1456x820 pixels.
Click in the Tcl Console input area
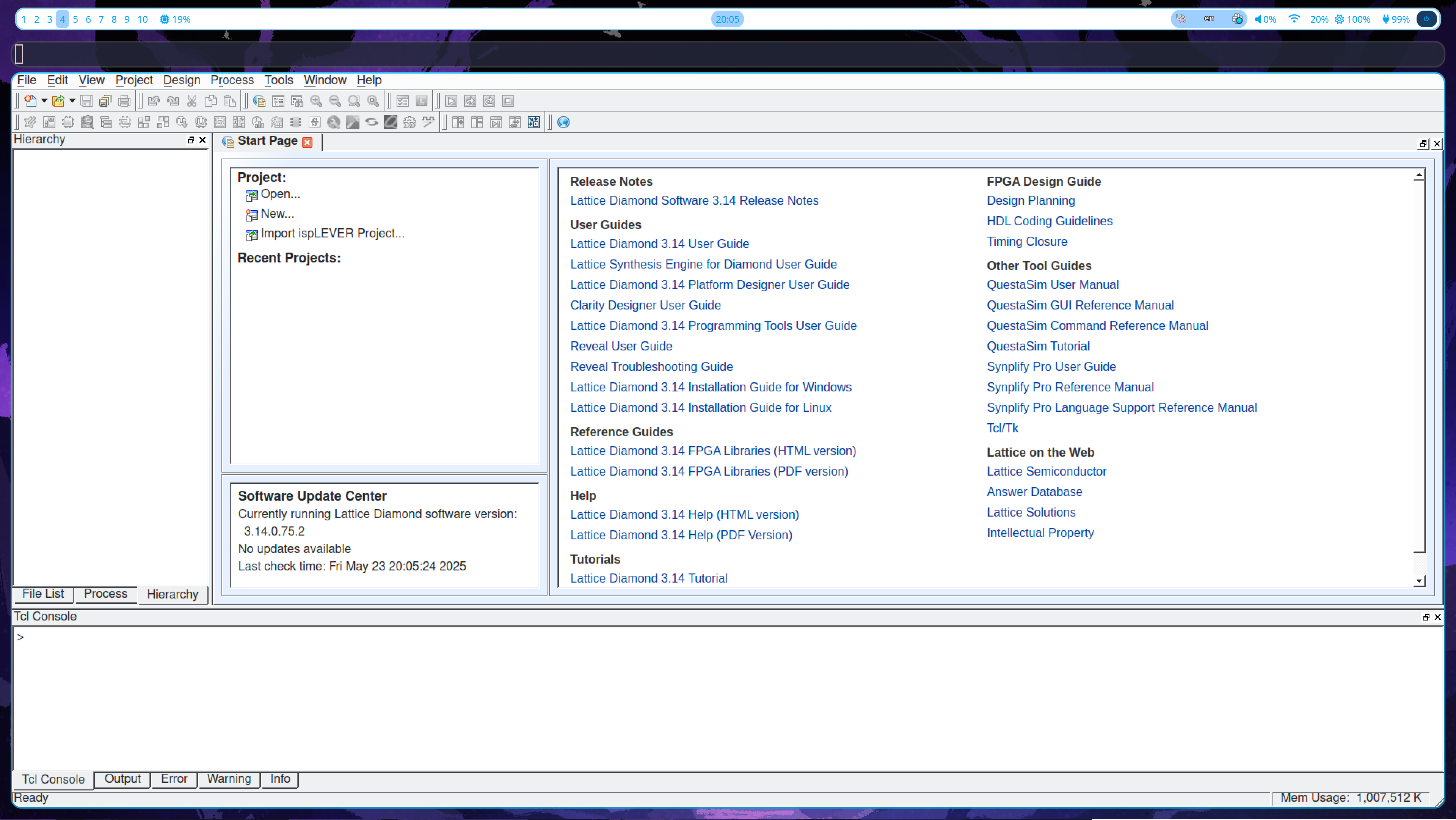coord(728,698)
